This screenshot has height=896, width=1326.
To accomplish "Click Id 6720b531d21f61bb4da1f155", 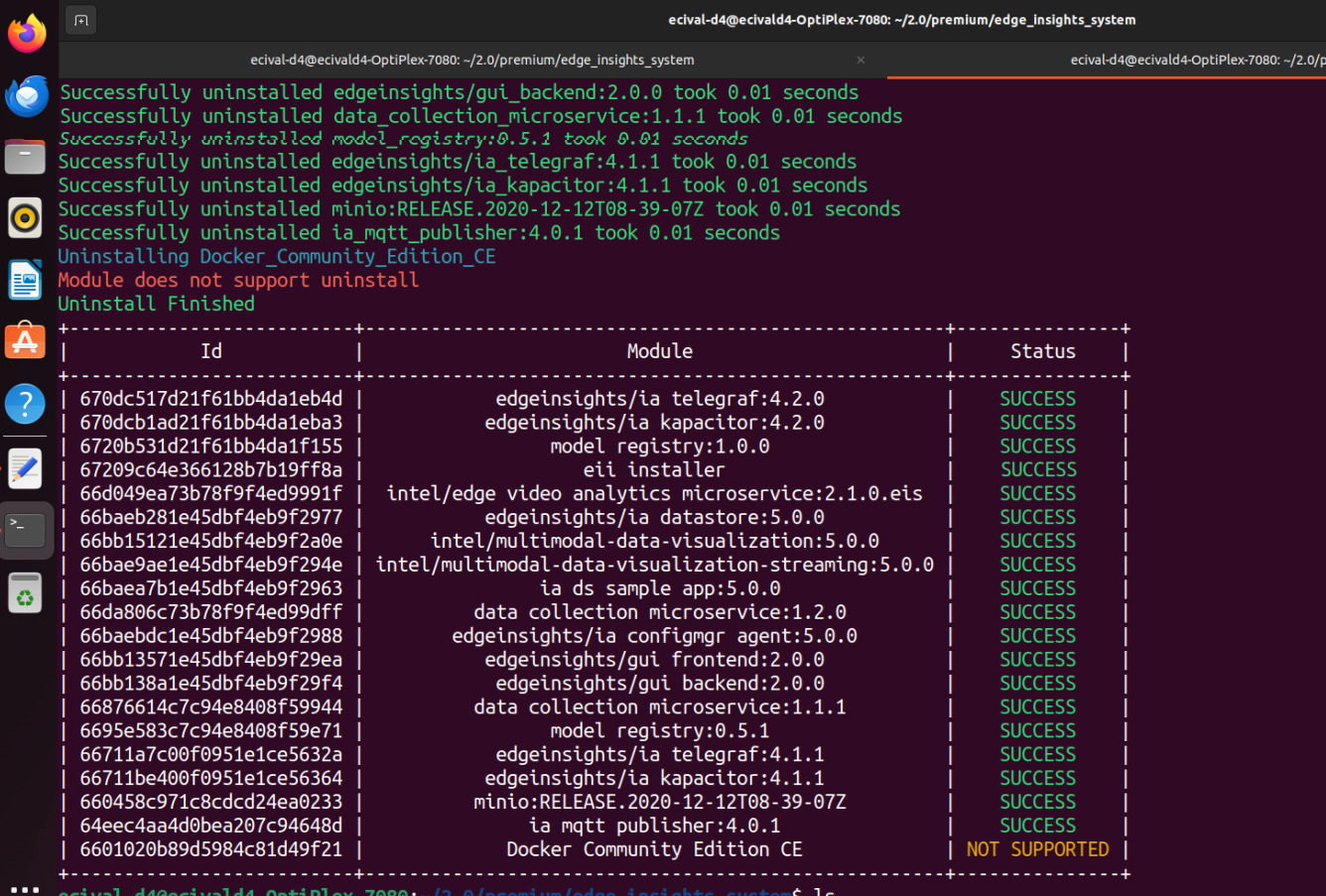I will (x=211, y=447).
